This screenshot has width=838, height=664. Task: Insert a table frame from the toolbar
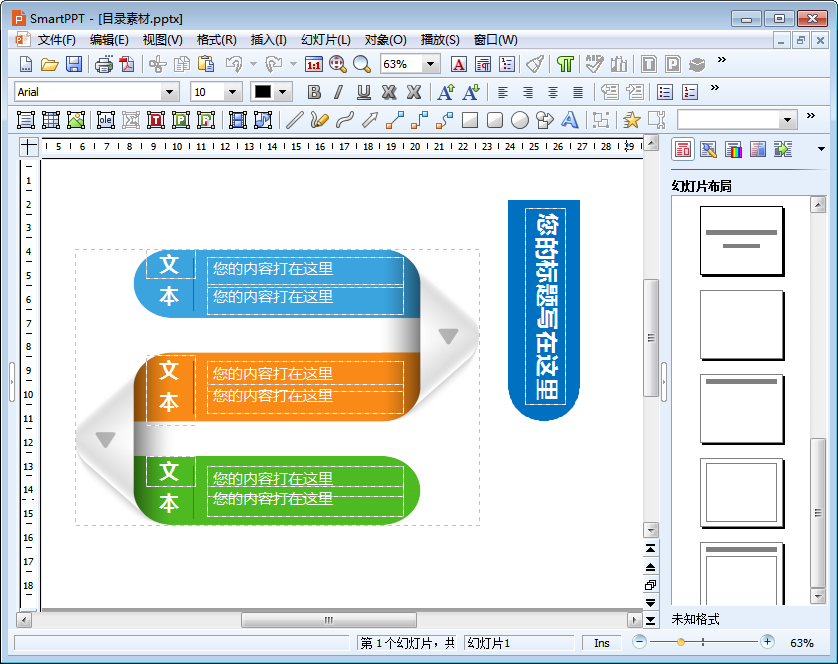click(x=50, y=120)
